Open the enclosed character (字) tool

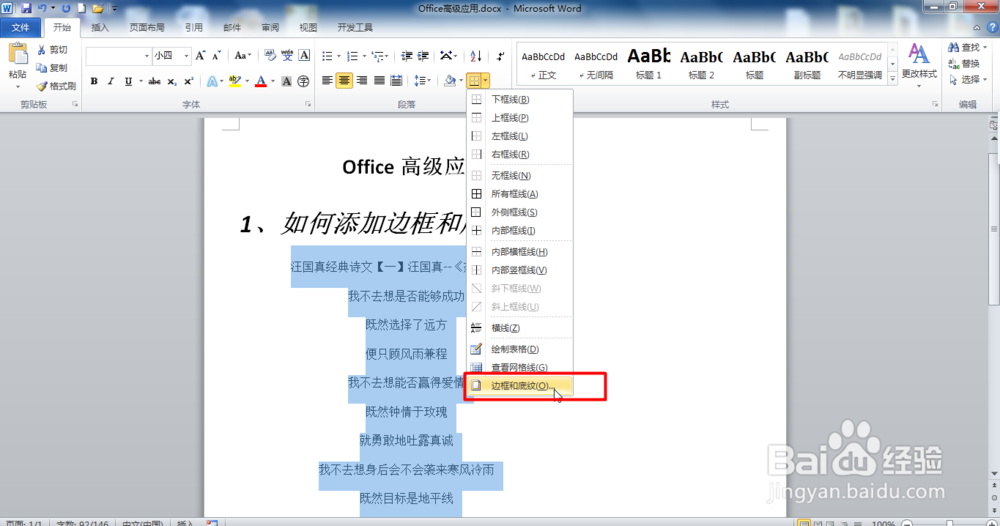point(304,82)
